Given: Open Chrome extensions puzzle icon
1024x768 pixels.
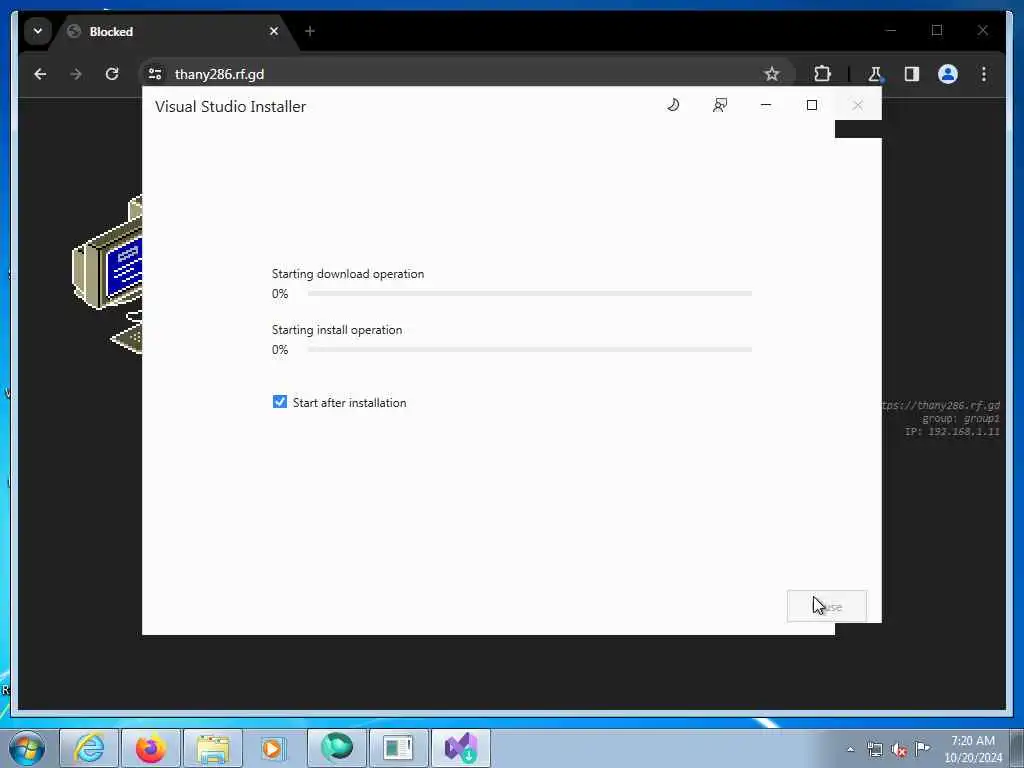Looking at the screenshot, I should tap(822, 74).
